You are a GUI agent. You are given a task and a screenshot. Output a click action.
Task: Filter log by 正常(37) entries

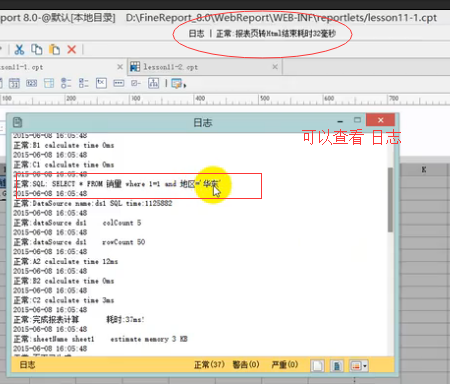click(209, 365)
